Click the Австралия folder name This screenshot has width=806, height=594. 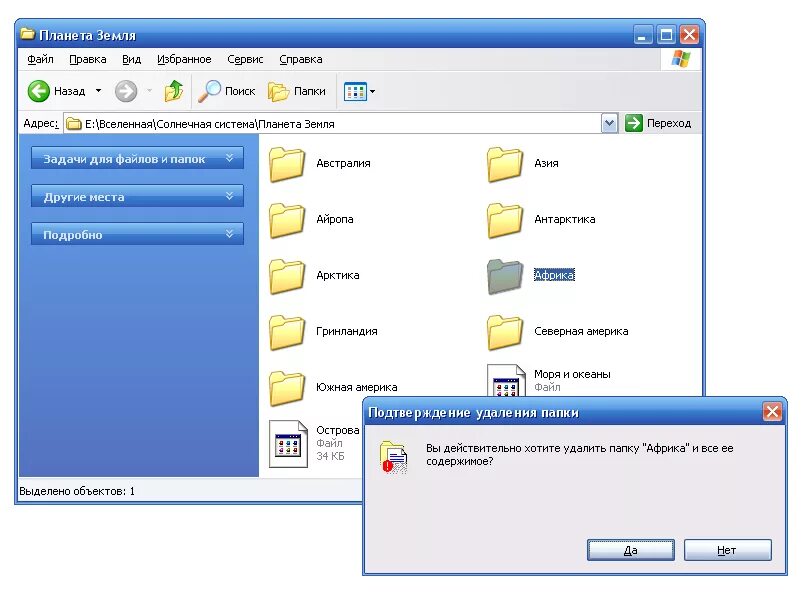[343, 163]
